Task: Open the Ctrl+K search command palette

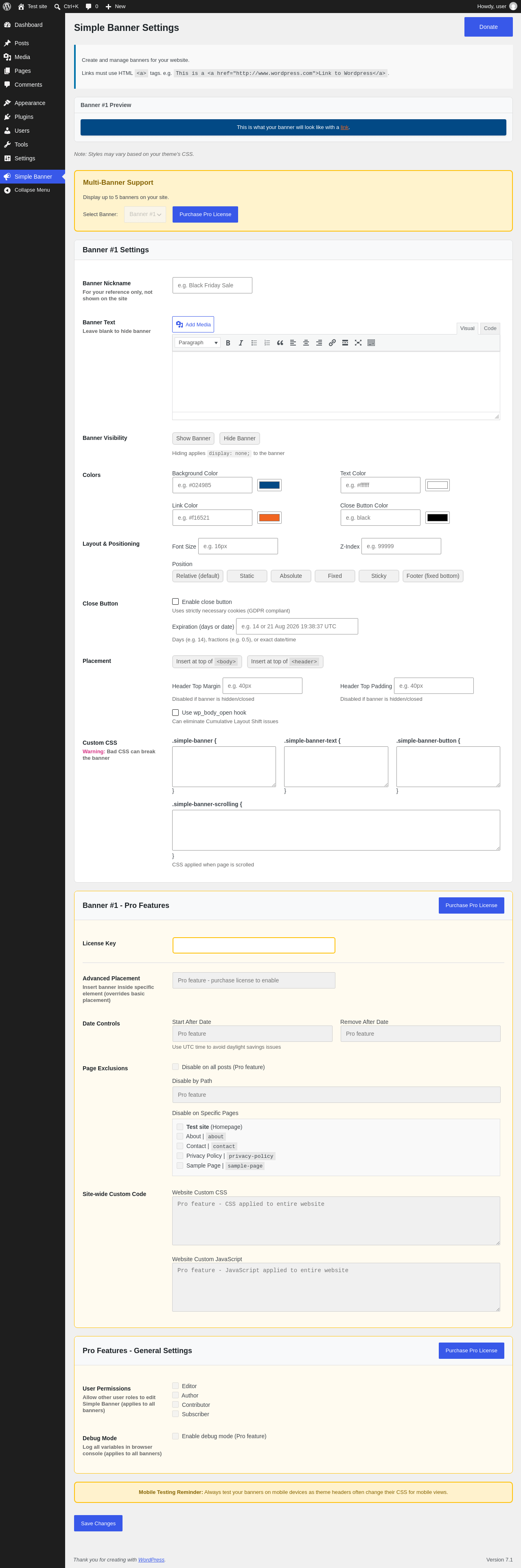Action: 66,6
